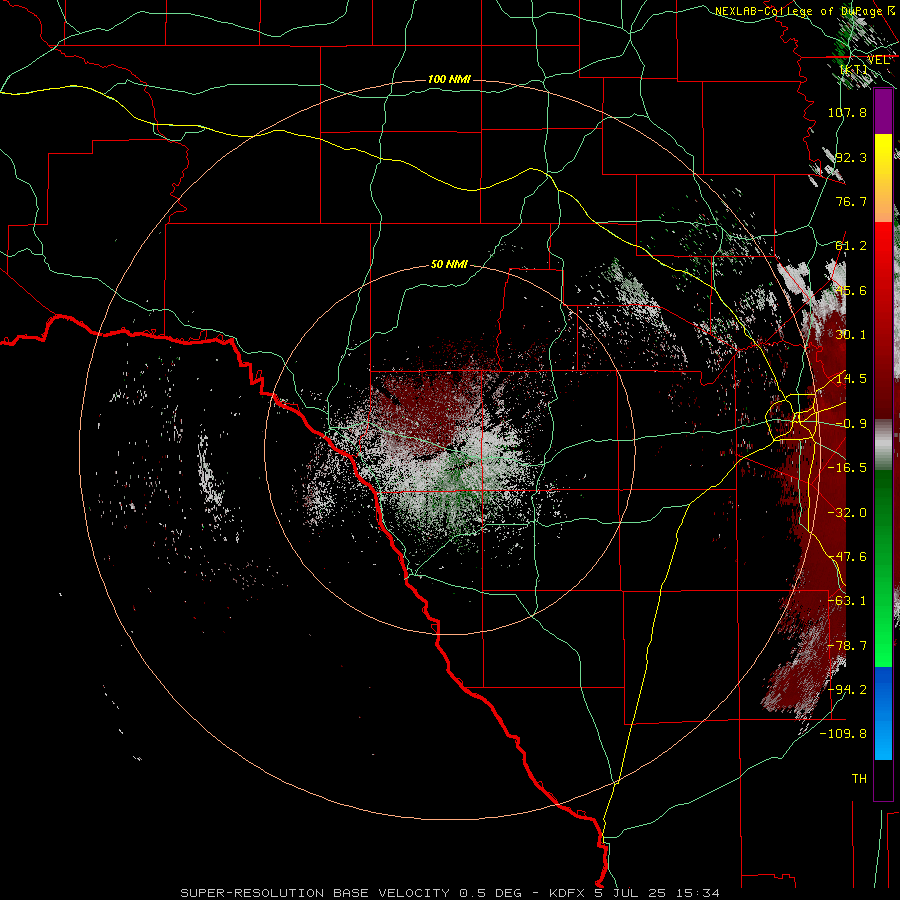This screenshot has height=900, width=900.
Task: Click the 30.1 velocity scale label
Action: (x=851, y=335)
